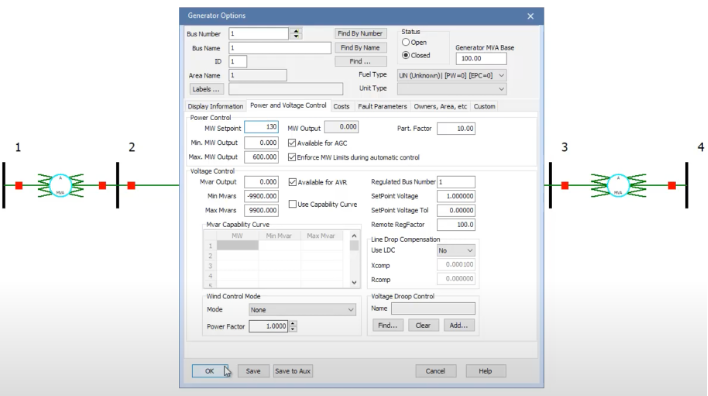Screen dimensions: 708x396
Task: Select row 1 MW cell in capability curve
Action: (238, 246)
